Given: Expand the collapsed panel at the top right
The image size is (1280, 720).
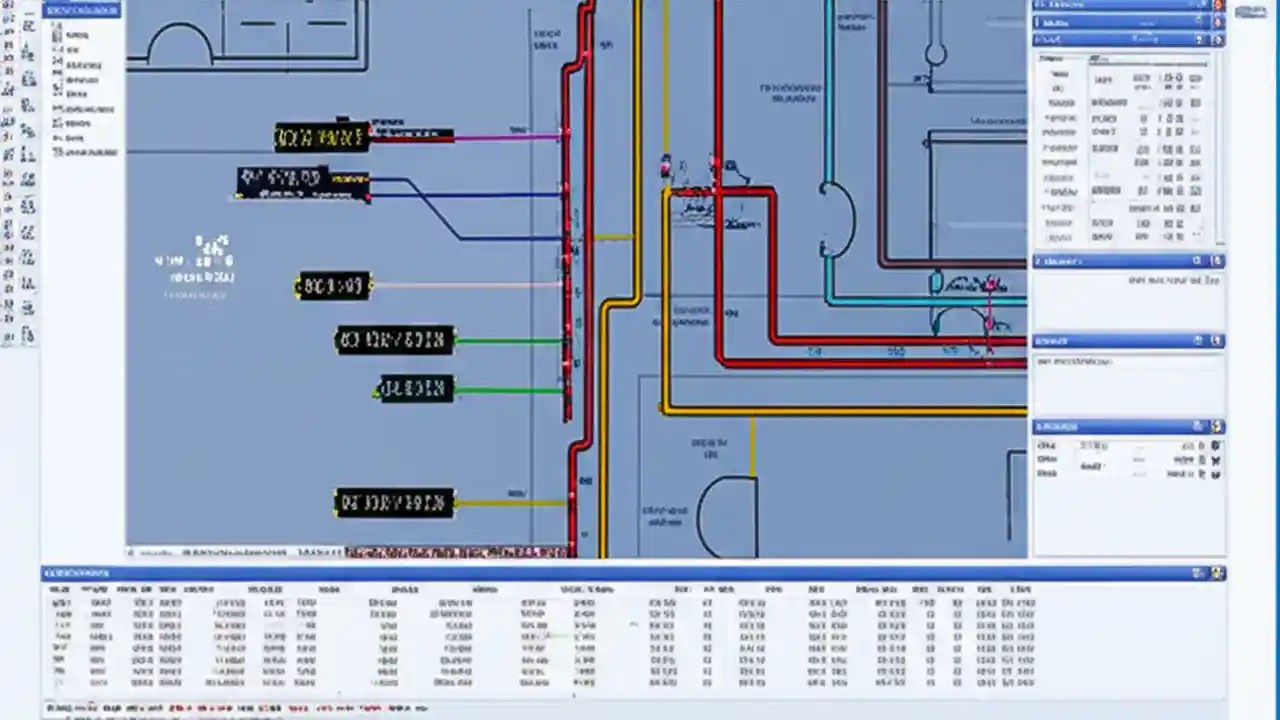Looking at the screenshot, I should click(x=1217, y=5).
